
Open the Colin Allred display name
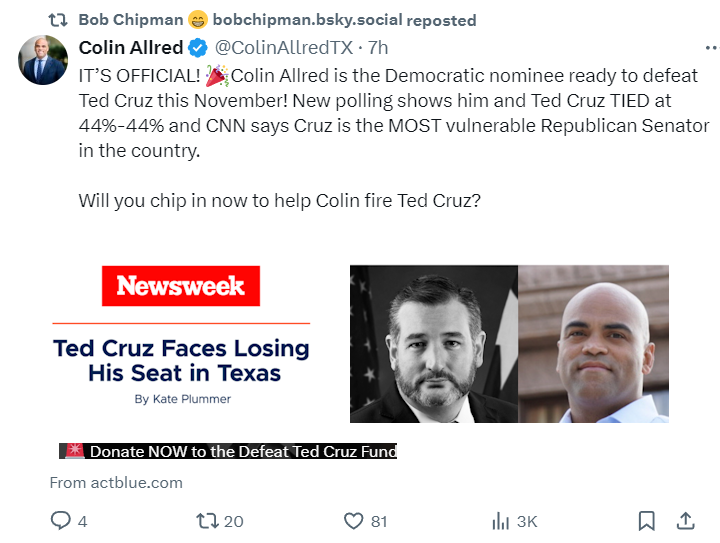(x=131, y=48)
